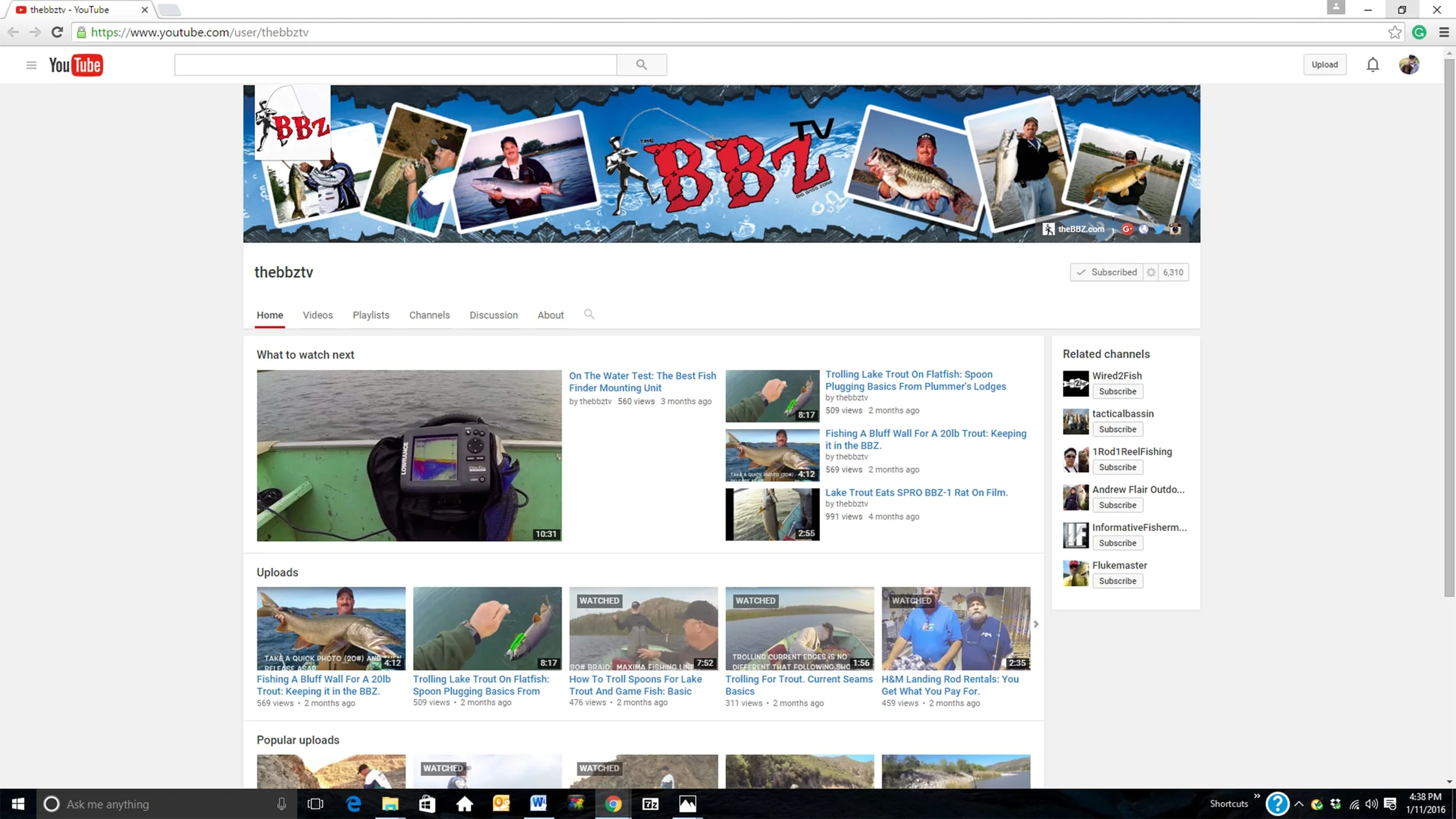Open Task View in the taskbar
This screenshot has height=819, width=1456.
tap(315, 804)
